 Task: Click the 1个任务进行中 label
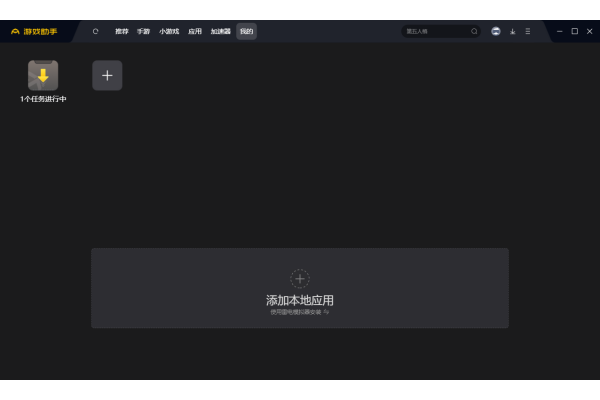[43, 99]
